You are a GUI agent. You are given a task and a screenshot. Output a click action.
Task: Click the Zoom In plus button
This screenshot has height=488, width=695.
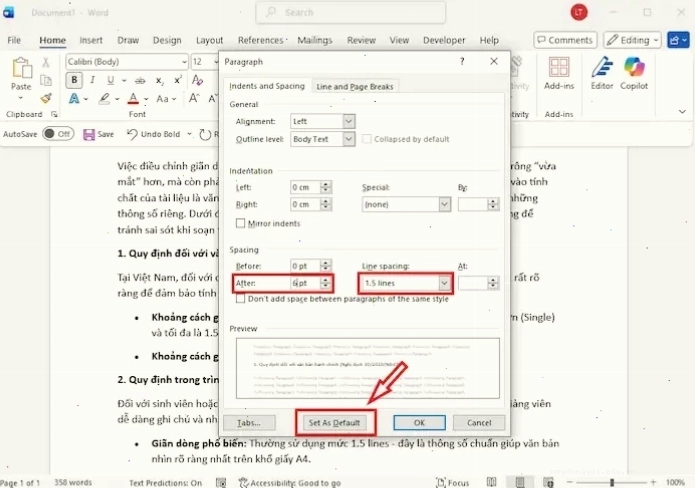(653, 482)
